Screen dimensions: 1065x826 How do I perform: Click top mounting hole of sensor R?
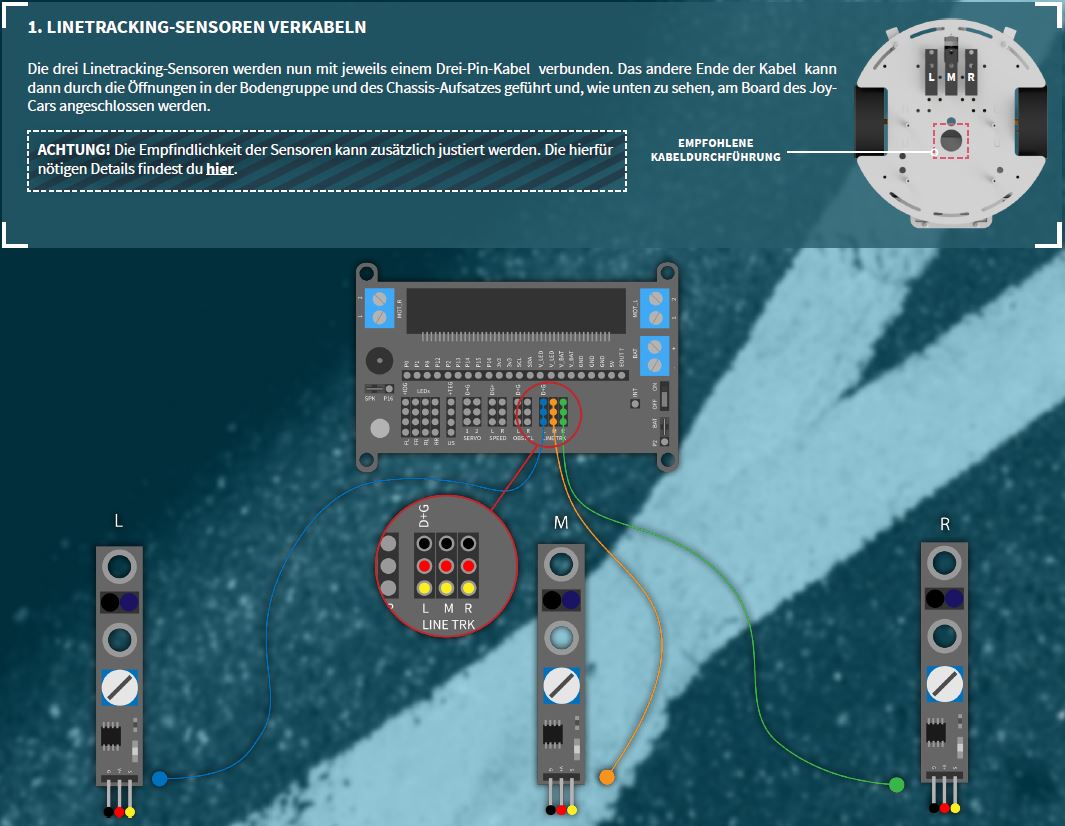945,562
